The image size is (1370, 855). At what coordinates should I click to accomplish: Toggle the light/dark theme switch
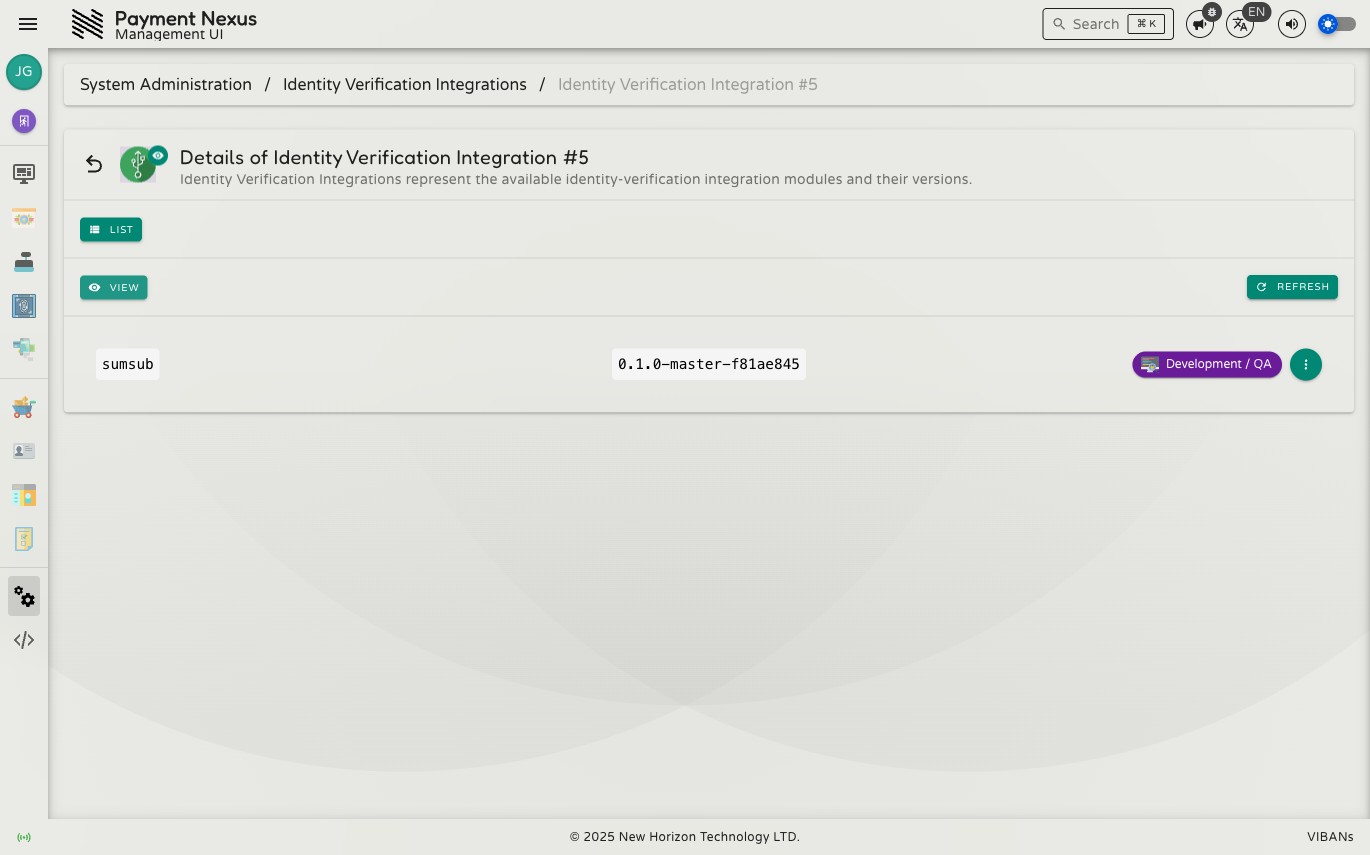(1337, 24)
